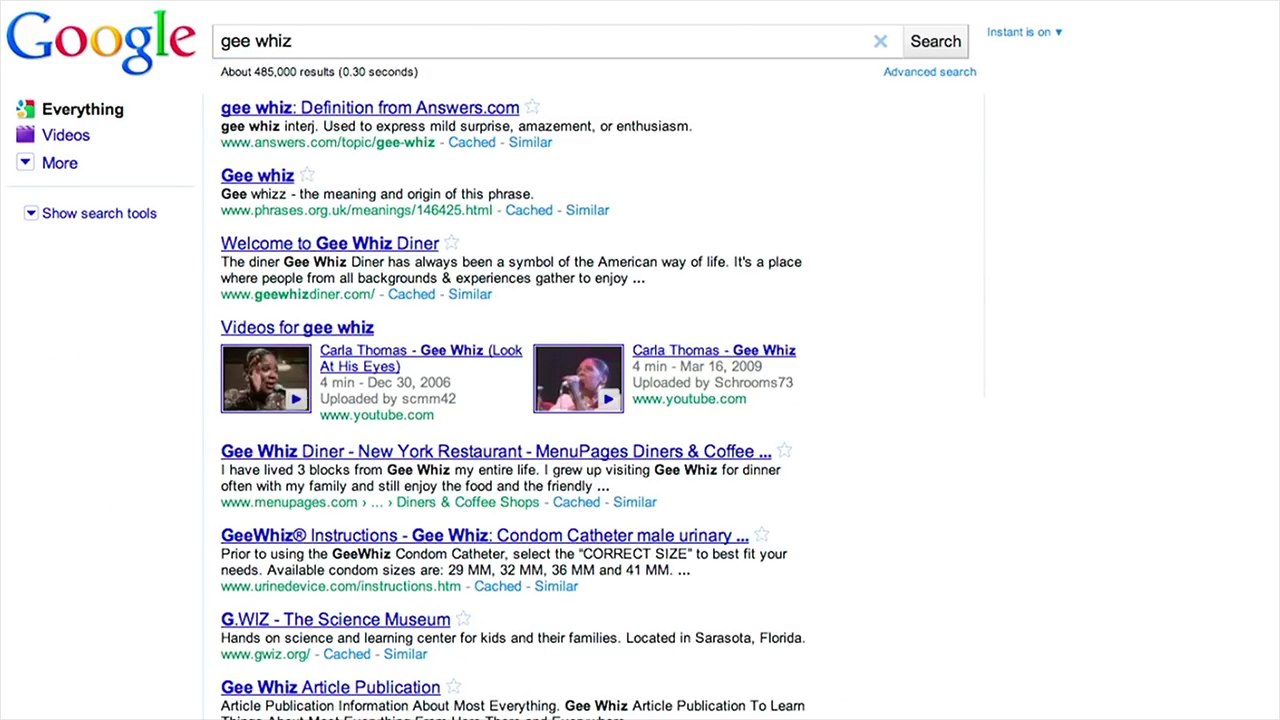Click the www.answers.com/topic/gee-whiz URL text
The height and width of the screenshot is (720, 1280).
[328, 142]
